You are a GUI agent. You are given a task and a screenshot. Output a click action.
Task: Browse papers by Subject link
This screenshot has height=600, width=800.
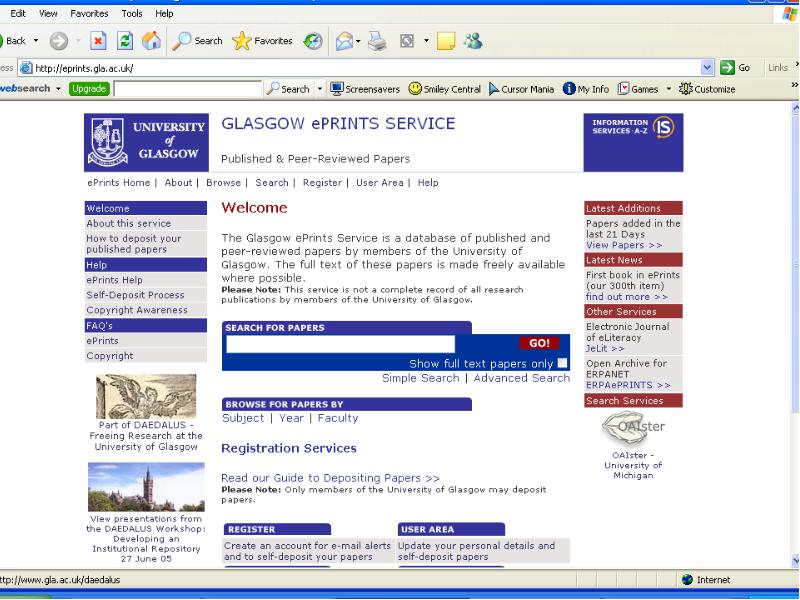(243, 418)
